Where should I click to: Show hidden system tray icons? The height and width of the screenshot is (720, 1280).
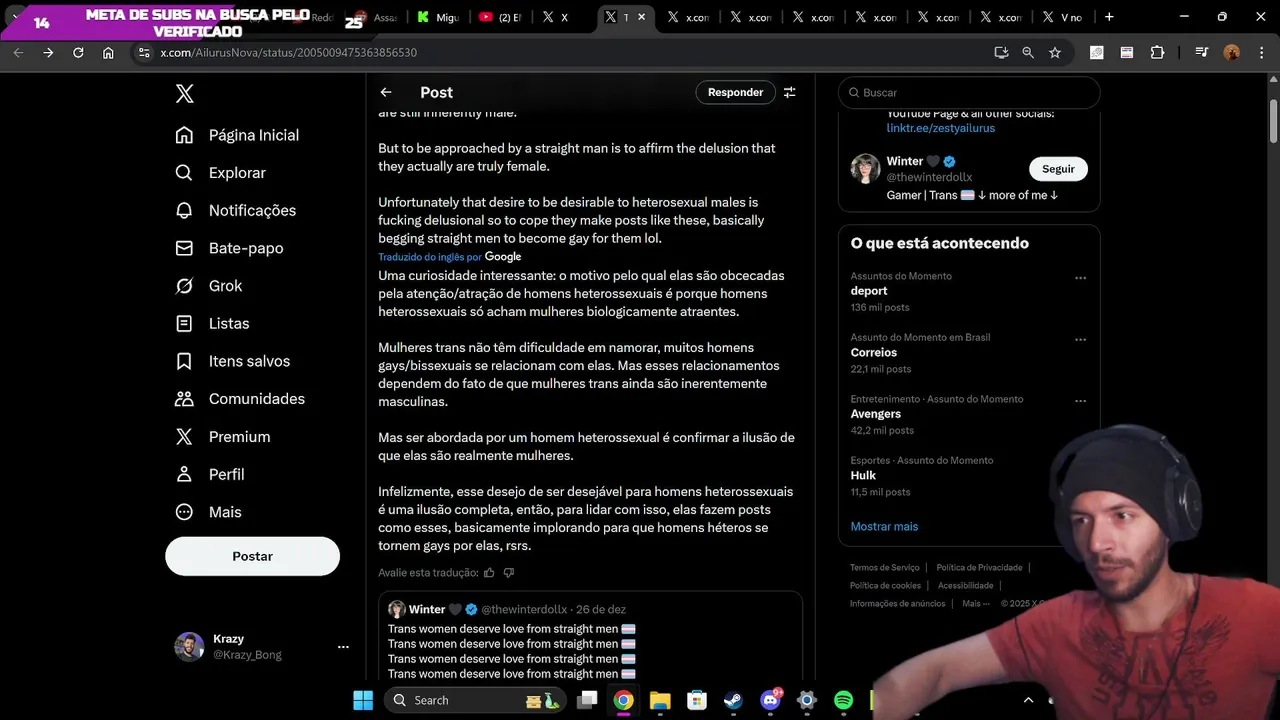(1028, 700)
